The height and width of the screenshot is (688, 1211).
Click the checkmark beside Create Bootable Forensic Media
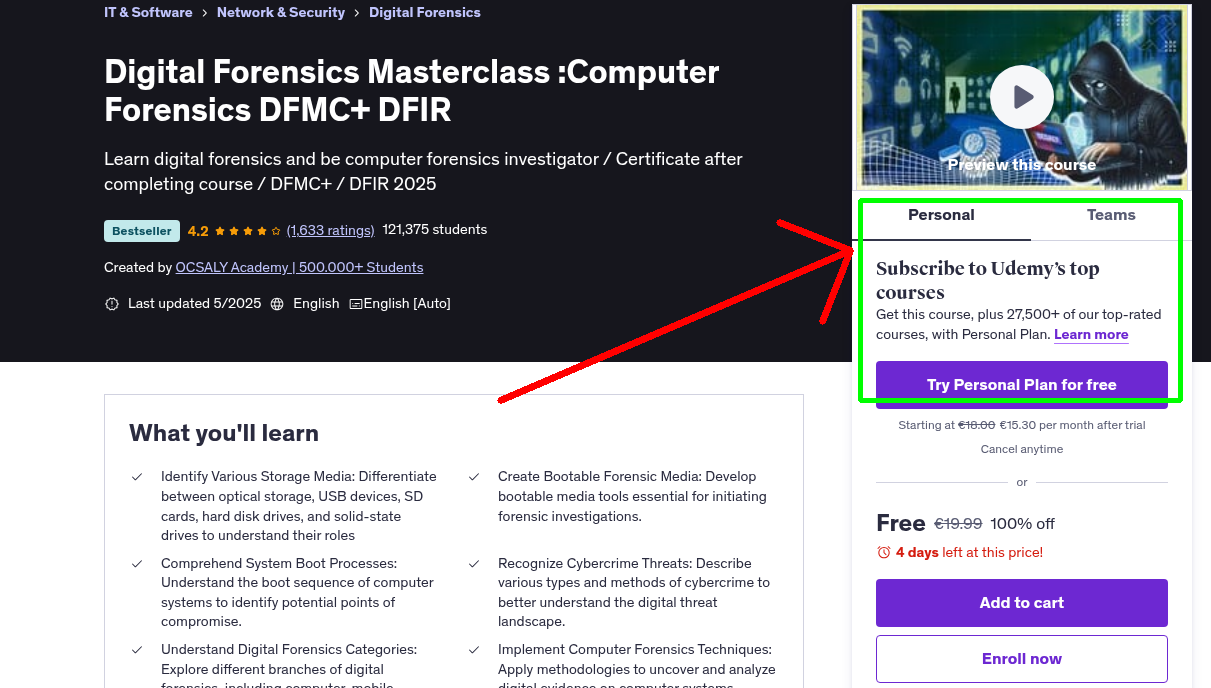click(474, 477)
